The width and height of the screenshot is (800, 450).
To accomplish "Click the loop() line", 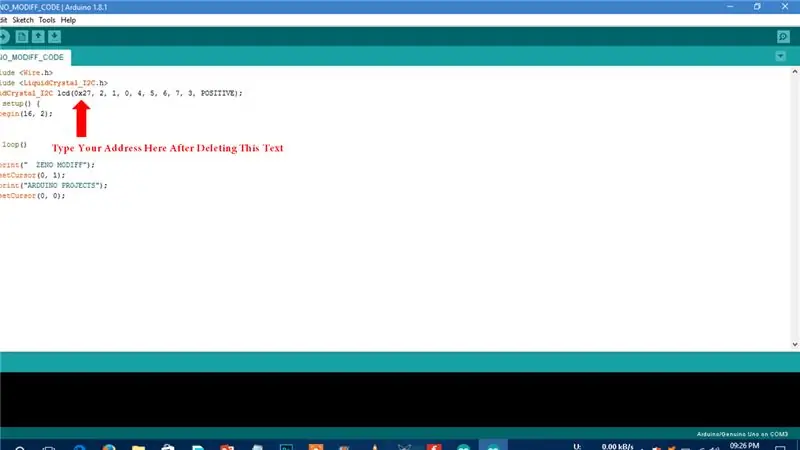I will pyautogui.click(x=14, y=145).
